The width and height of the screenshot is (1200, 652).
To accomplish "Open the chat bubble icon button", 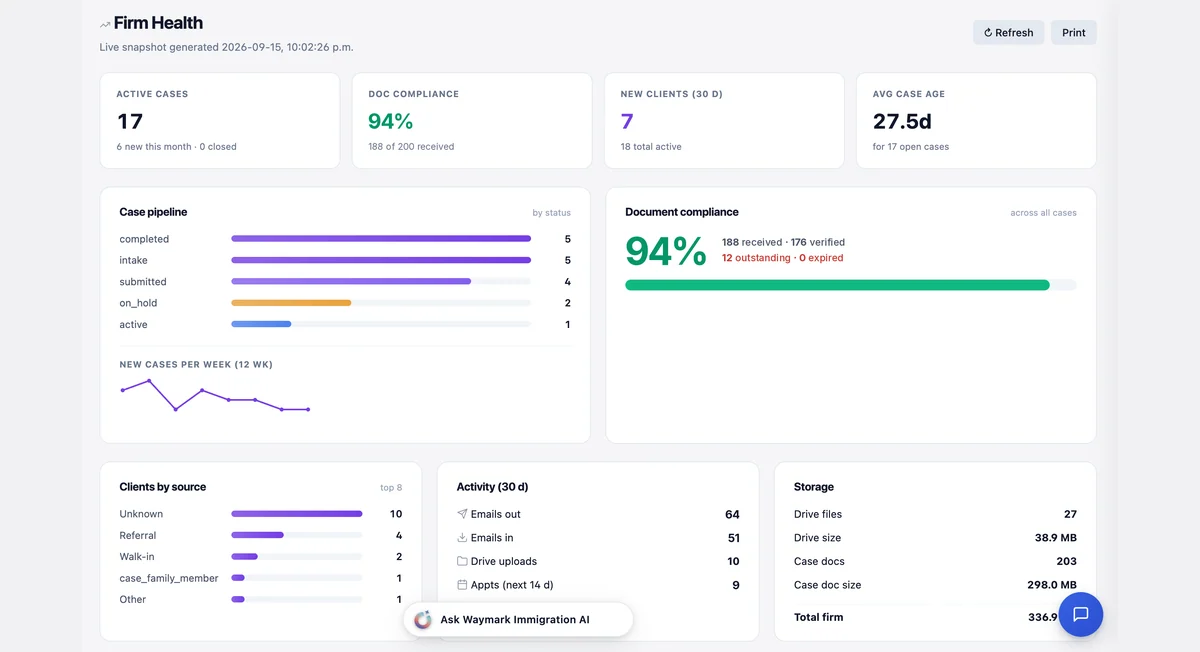I will coord(1080,614).
